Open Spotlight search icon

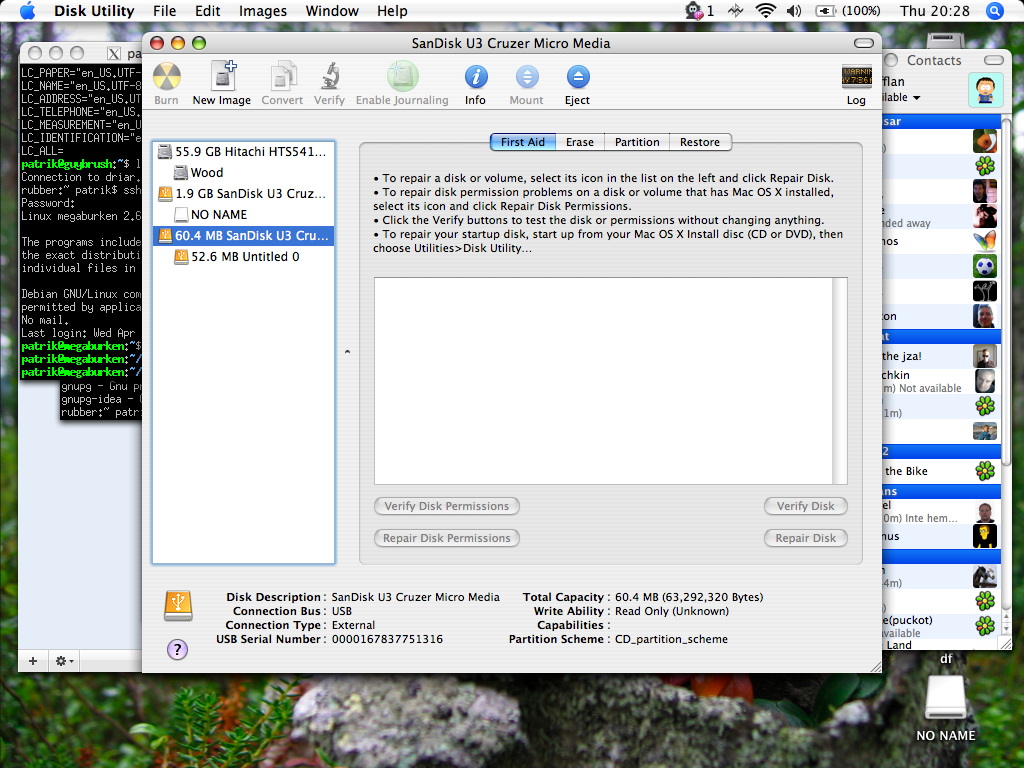click(995, 11)
